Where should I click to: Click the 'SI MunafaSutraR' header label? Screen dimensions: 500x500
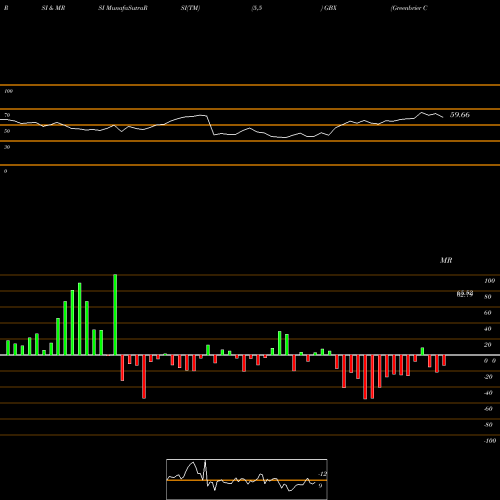click(x=123, y=8)
